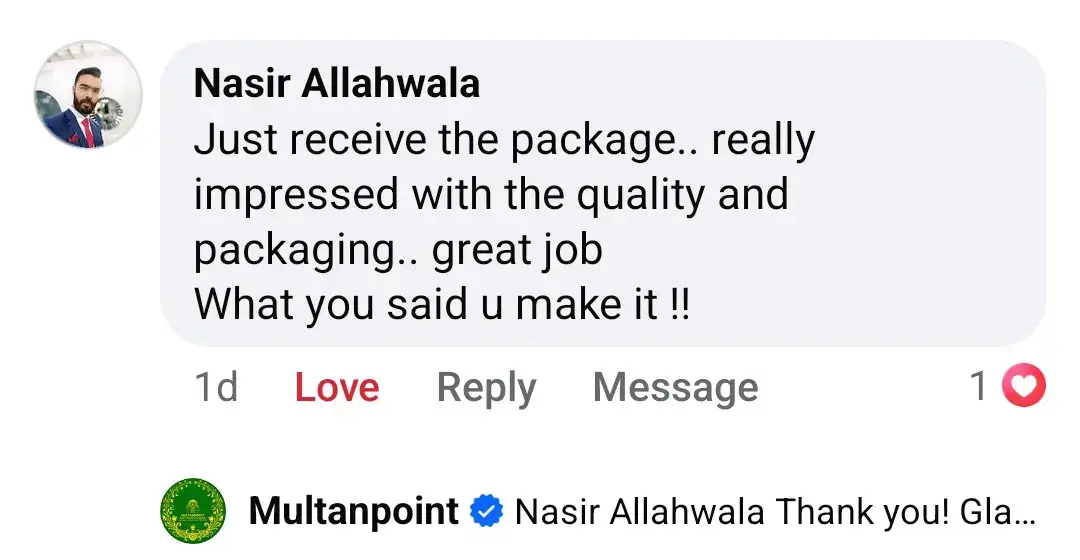1080x560 pixels.
Task: Reply to Nasir Allahwala's comment
Action: [486, 388]
